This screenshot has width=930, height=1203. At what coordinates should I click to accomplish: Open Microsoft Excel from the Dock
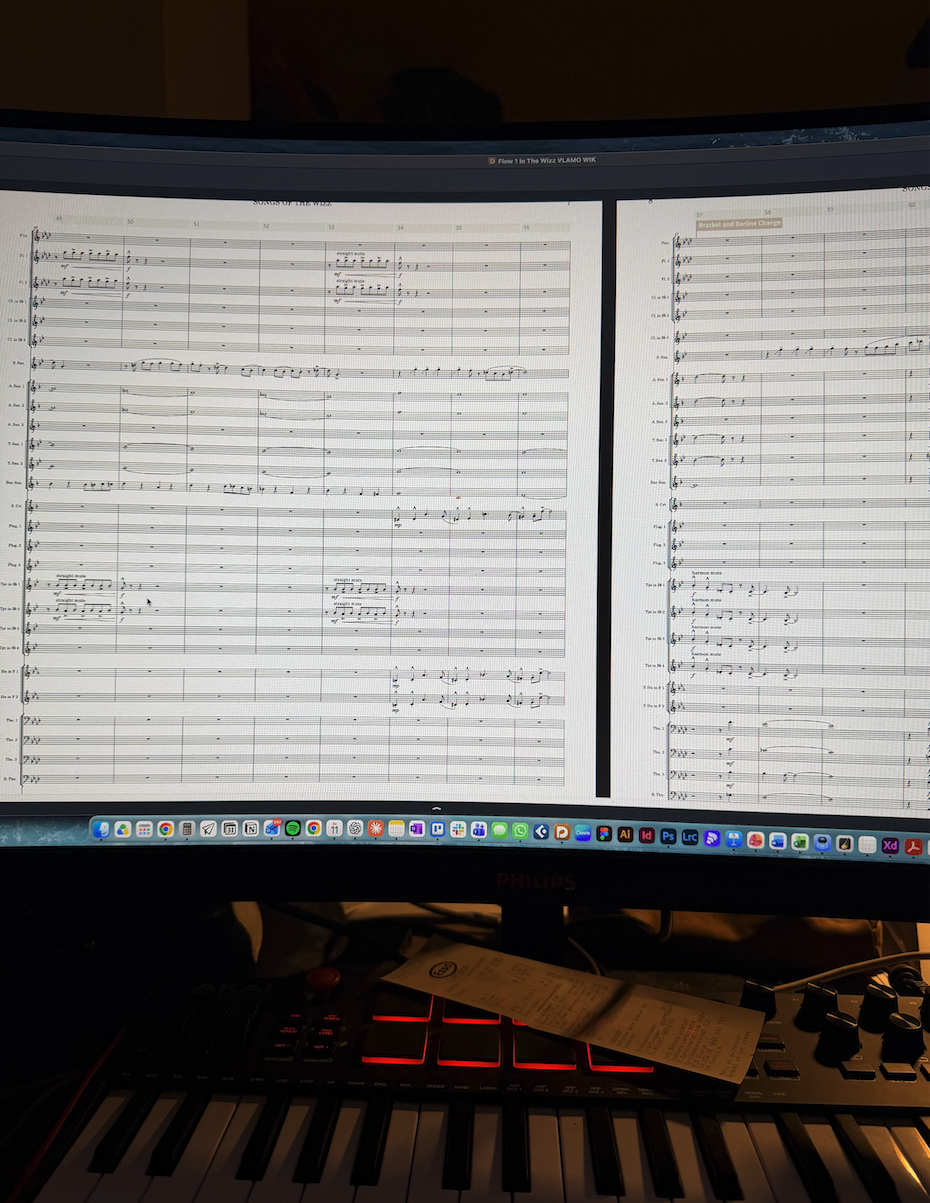tap(800, 841)
